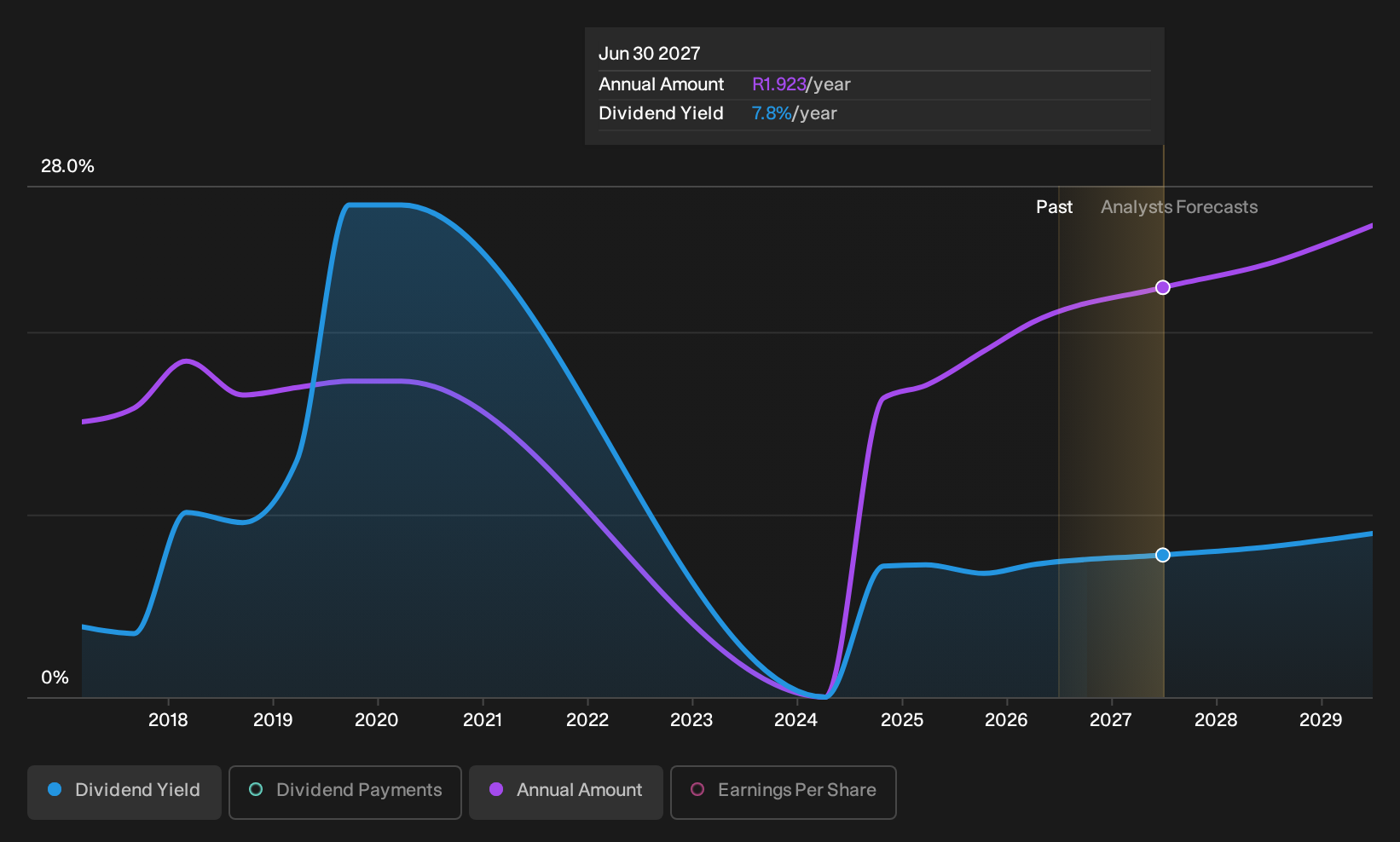
Task: Click the 2020 x-axis label
Action: coord(376,720)
